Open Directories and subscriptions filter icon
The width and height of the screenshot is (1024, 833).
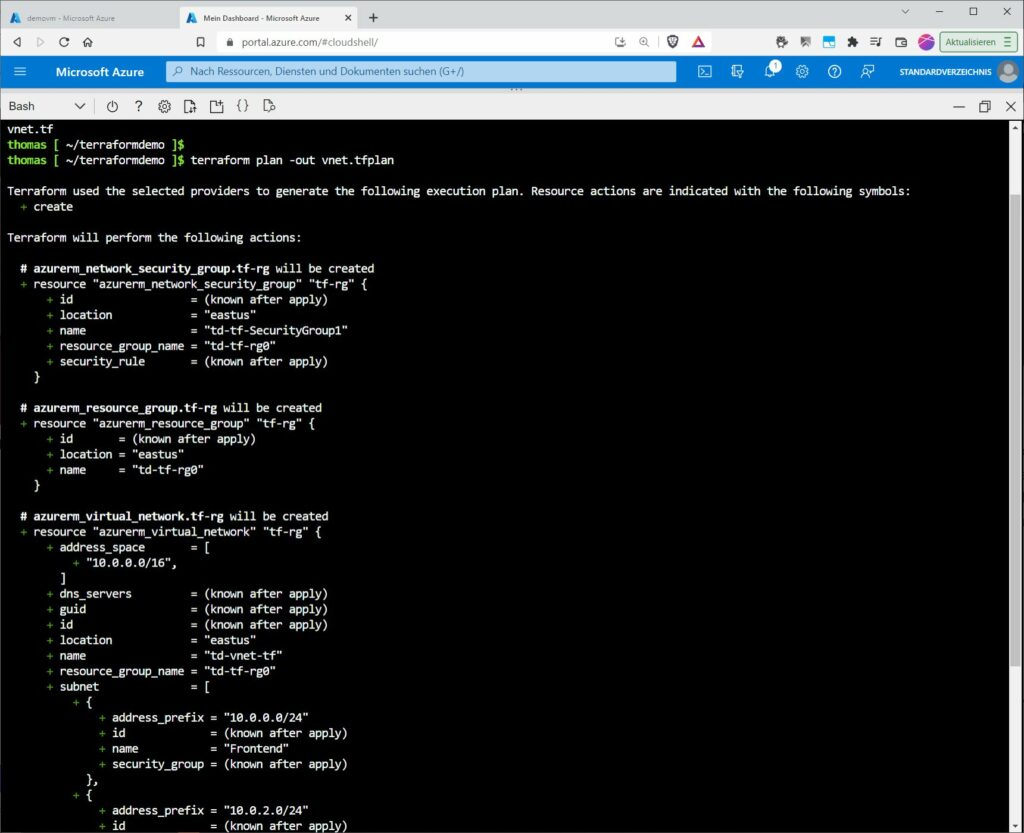click(737, 72)
